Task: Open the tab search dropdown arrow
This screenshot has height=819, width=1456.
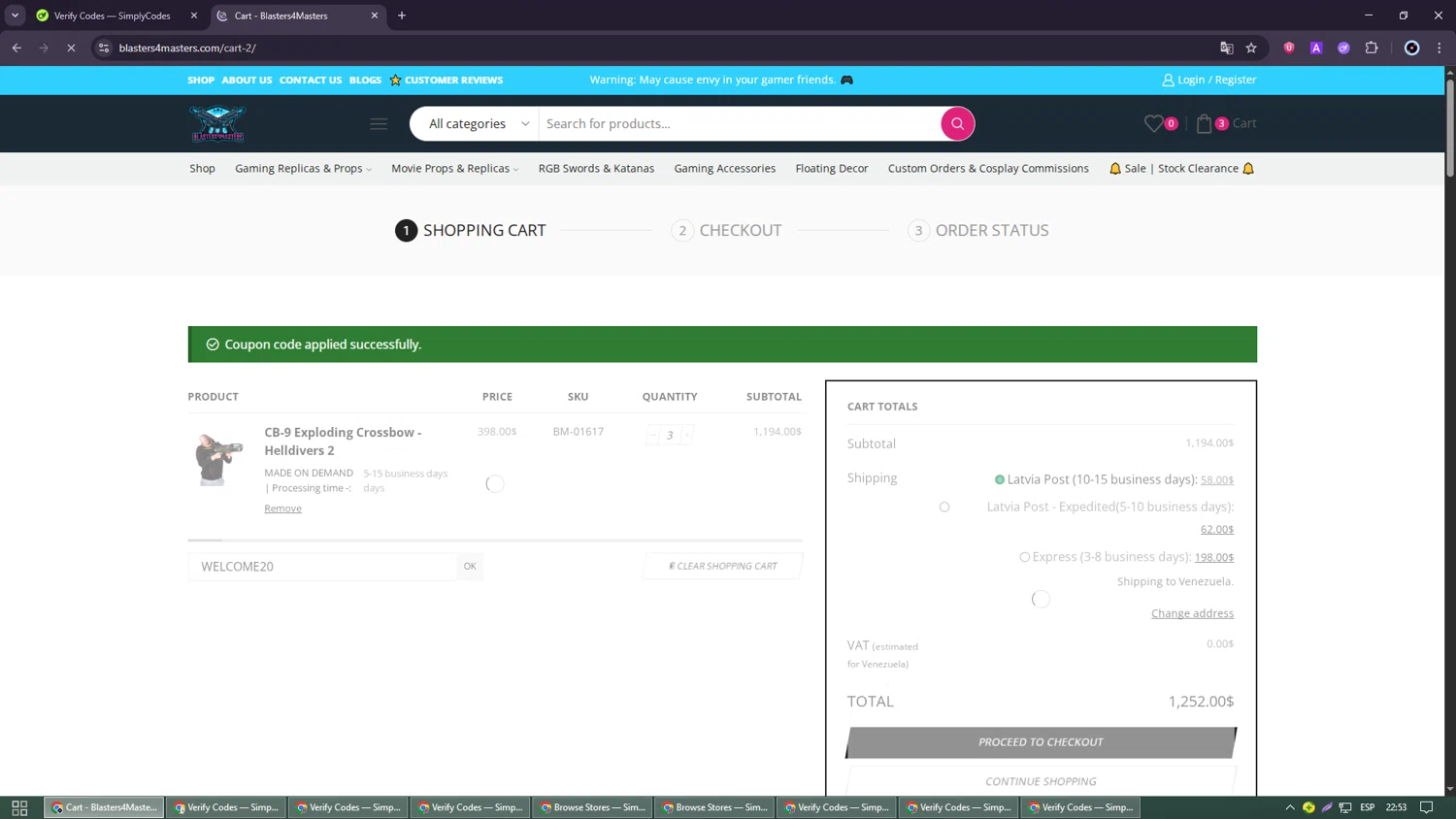Action: click(x=16, y=16)
